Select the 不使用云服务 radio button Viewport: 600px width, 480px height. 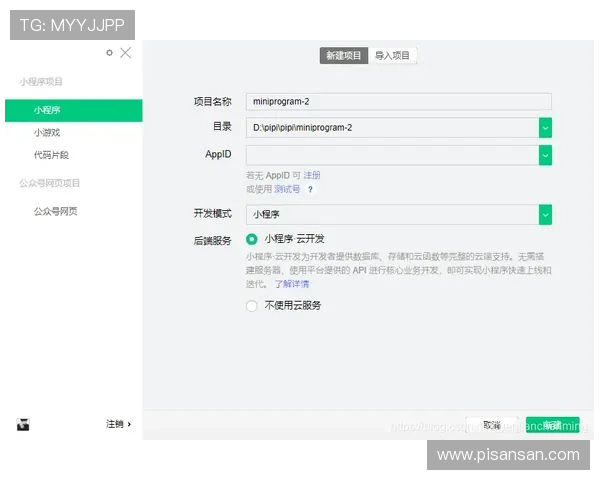point(252,306)
